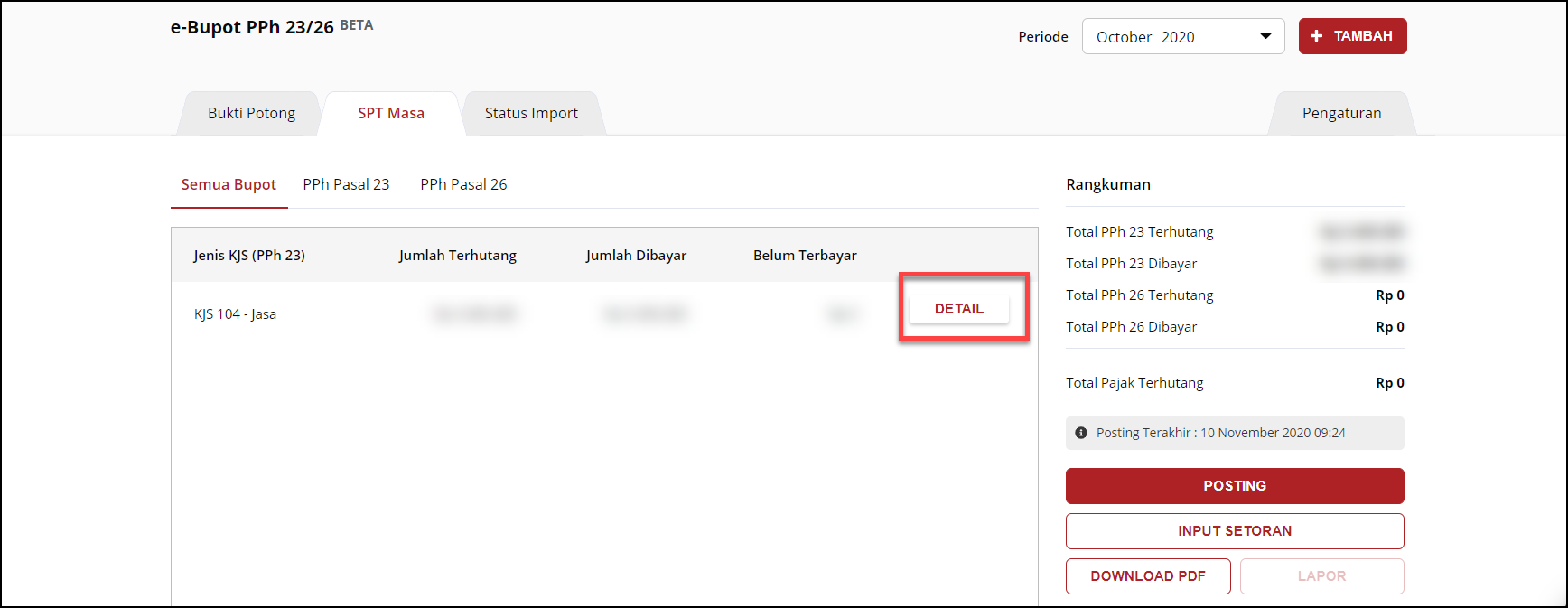The width and height of the screenshot is (1568, 608).
Task: Open DETAIL for KJS 104 - Jasa
Action: (958, 309)
